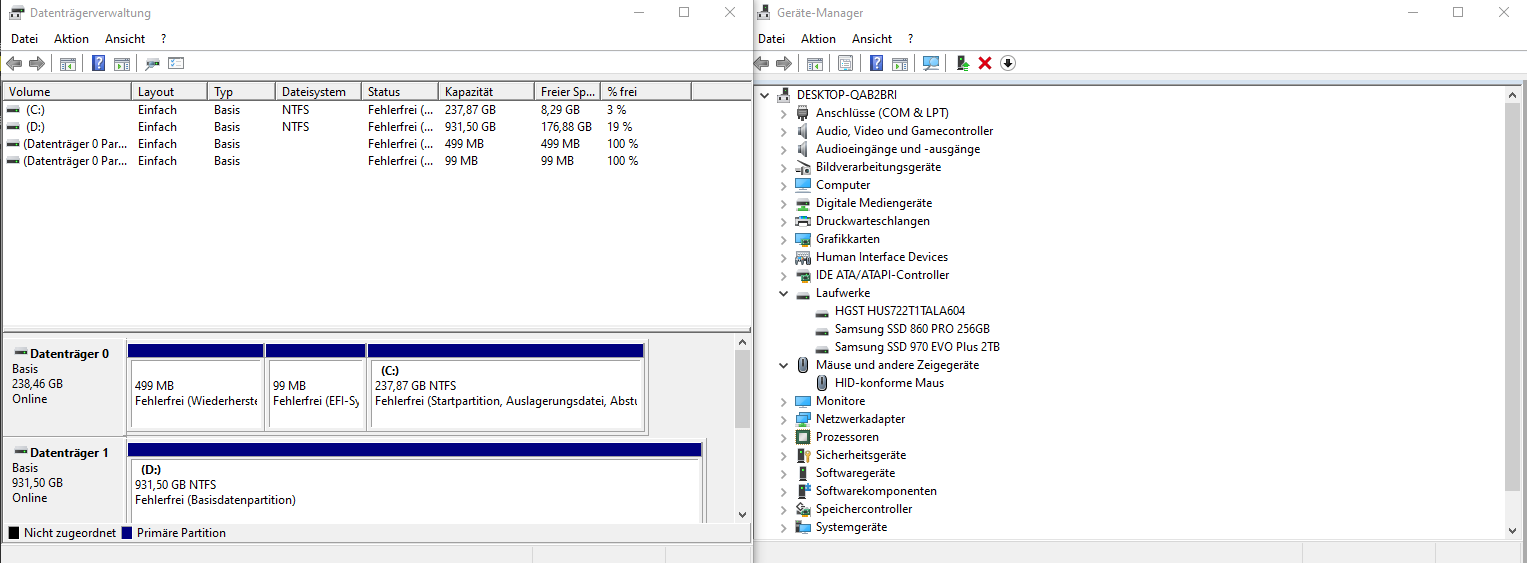Open help icon in Datenträgerverwaltung toolbar
1527x563 pixels.
(98, 63)
